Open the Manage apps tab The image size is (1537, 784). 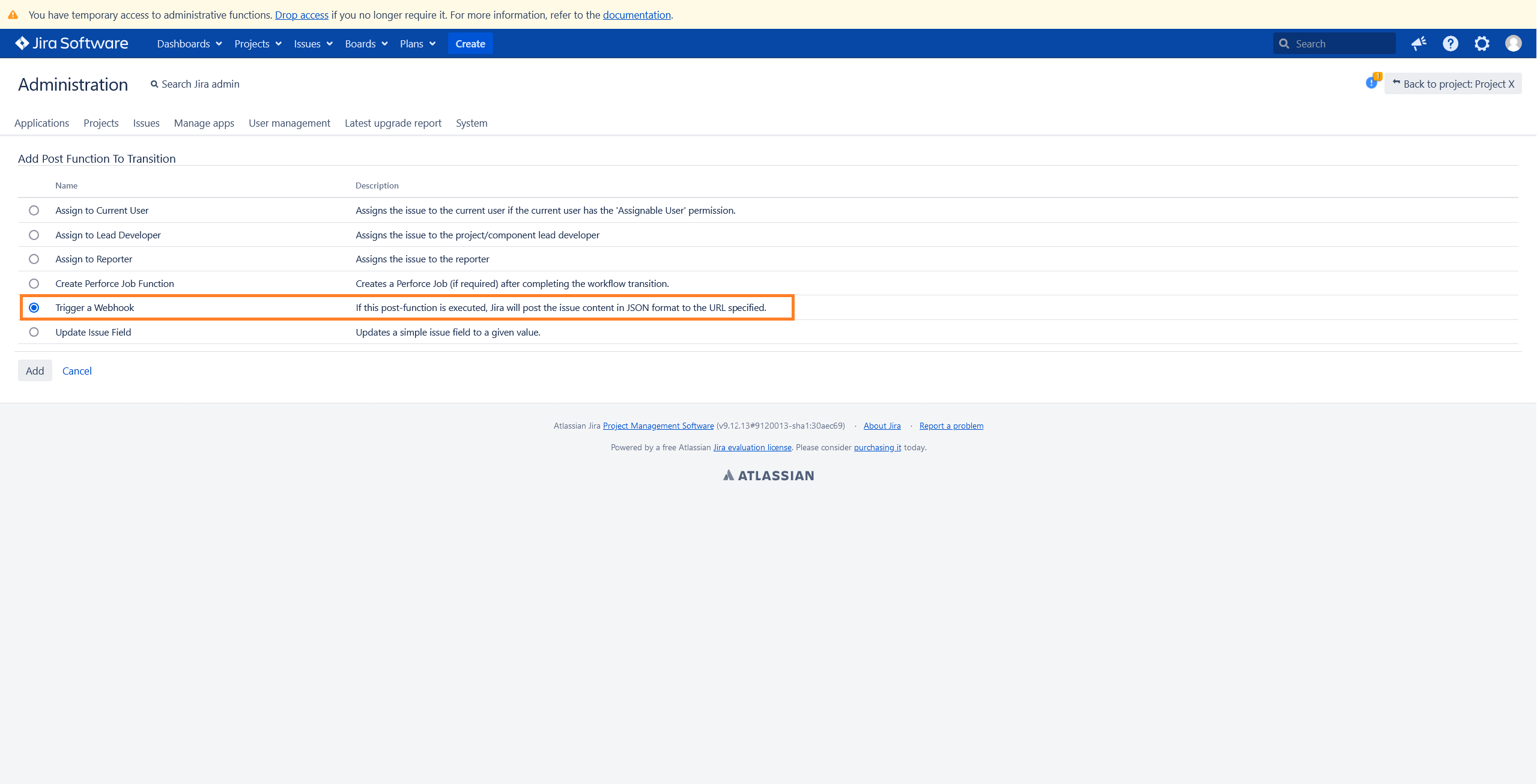(x=204, y=123)
